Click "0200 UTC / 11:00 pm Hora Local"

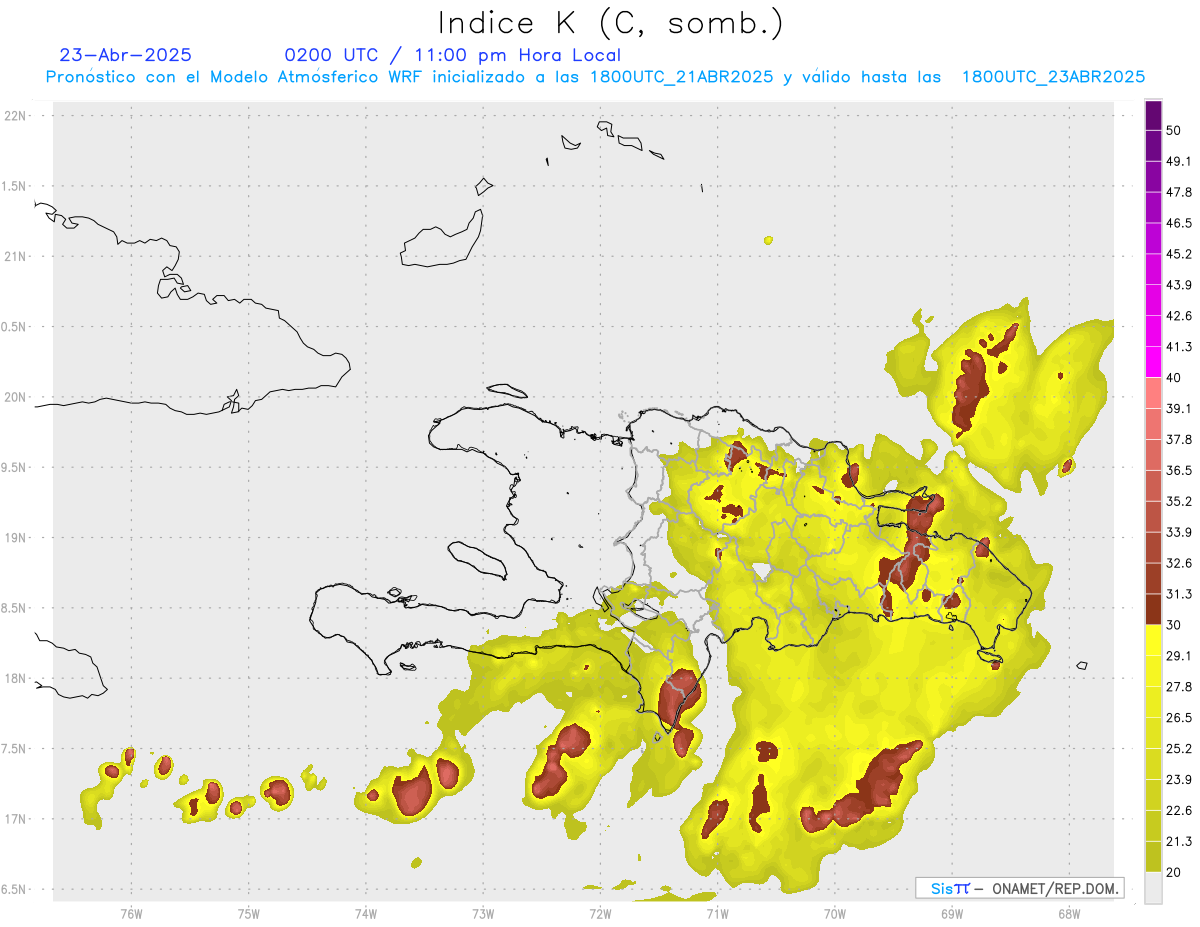(x=453, y=55)
